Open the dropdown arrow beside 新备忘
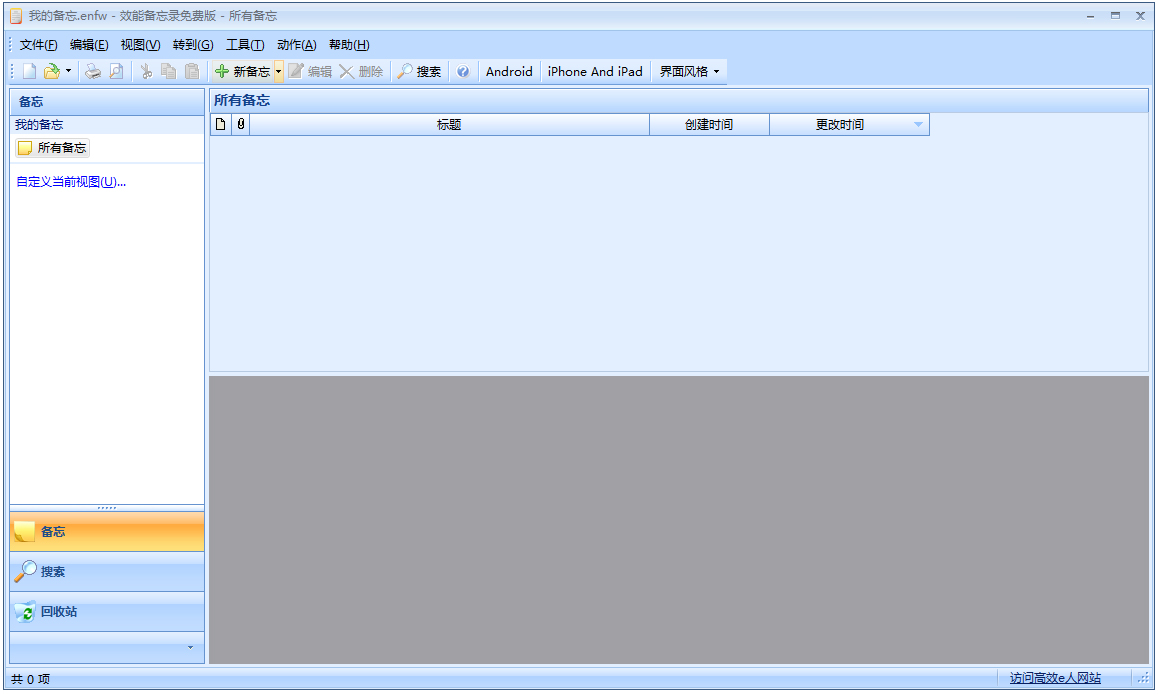Viewport: 1158px width, 694px height. [279, 71]
